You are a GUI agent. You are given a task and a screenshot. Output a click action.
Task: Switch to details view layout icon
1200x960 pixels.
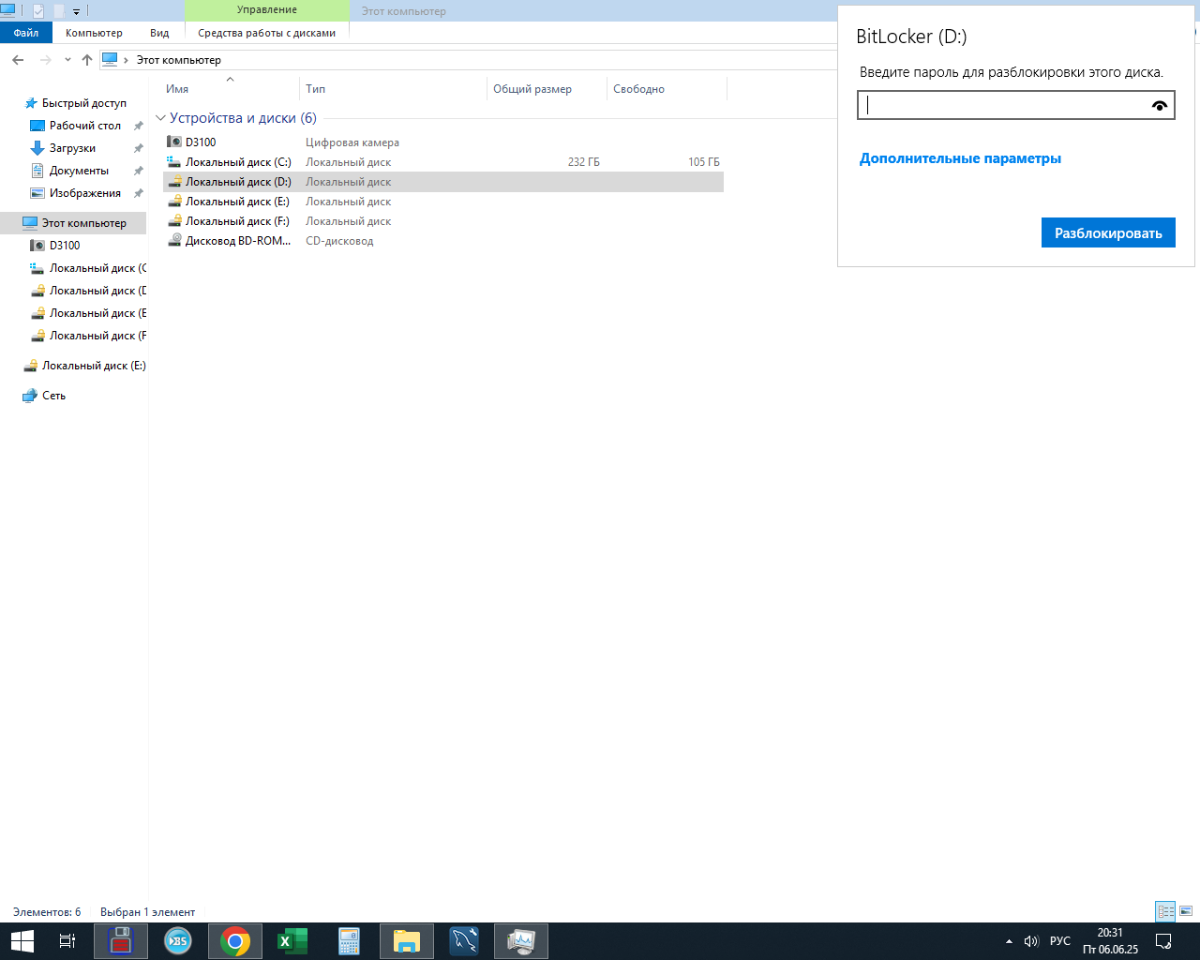pyautogui.click(x=1165, y=911)
